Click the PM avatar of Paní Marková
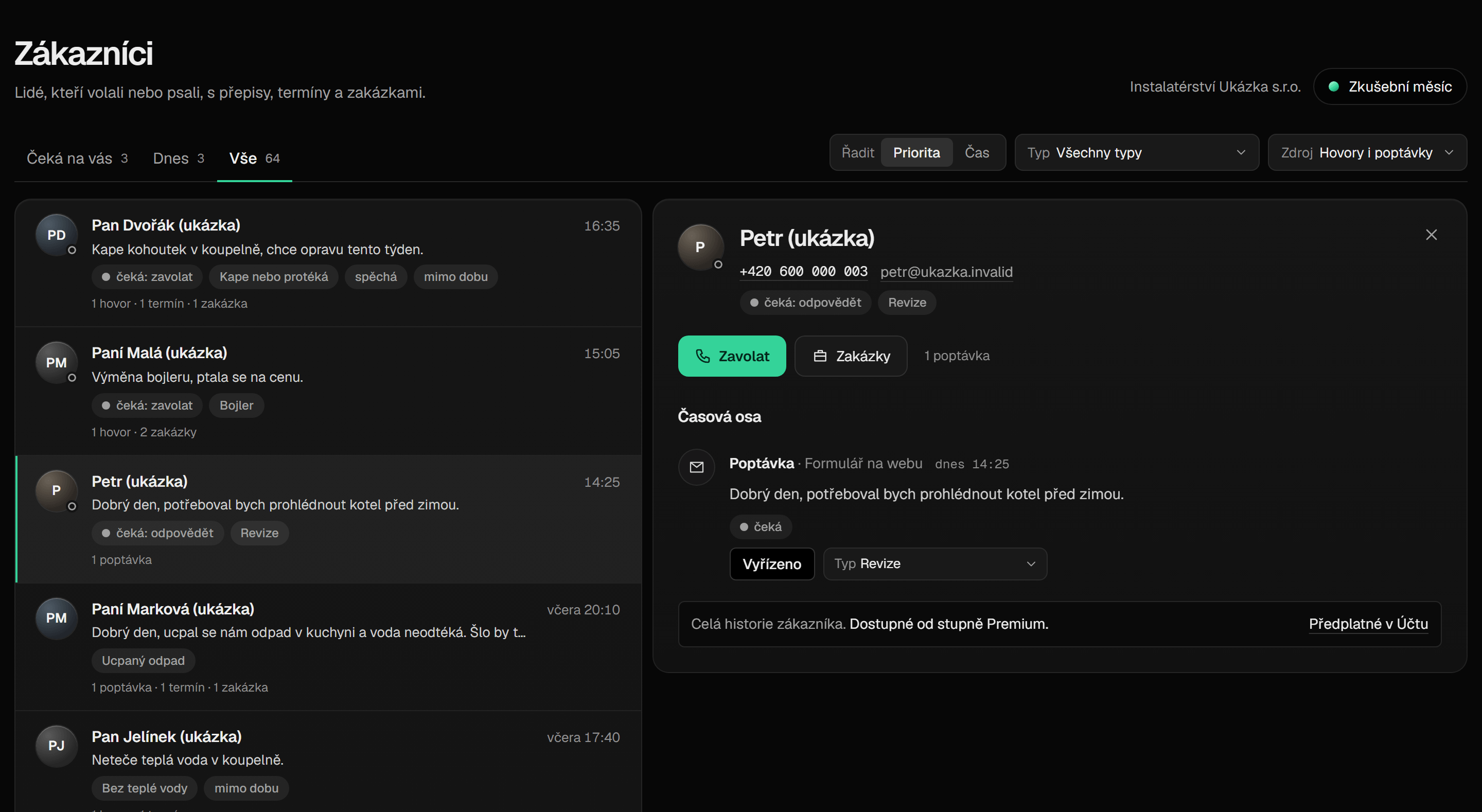This screenshot has height=812, width=1482. (57, 618)
